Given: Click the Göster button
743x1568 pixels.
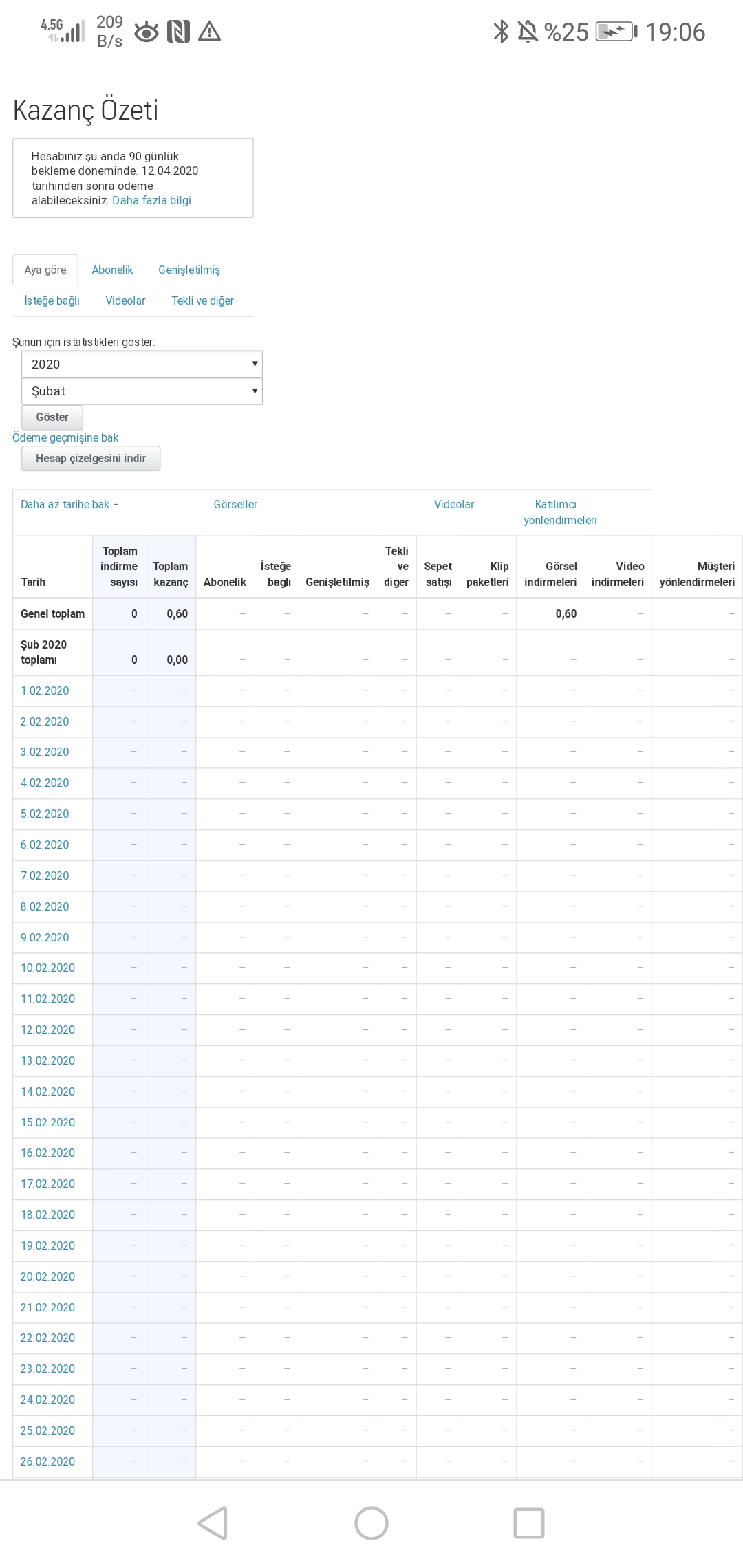Looking at the screenshot, I should [52, 417].
